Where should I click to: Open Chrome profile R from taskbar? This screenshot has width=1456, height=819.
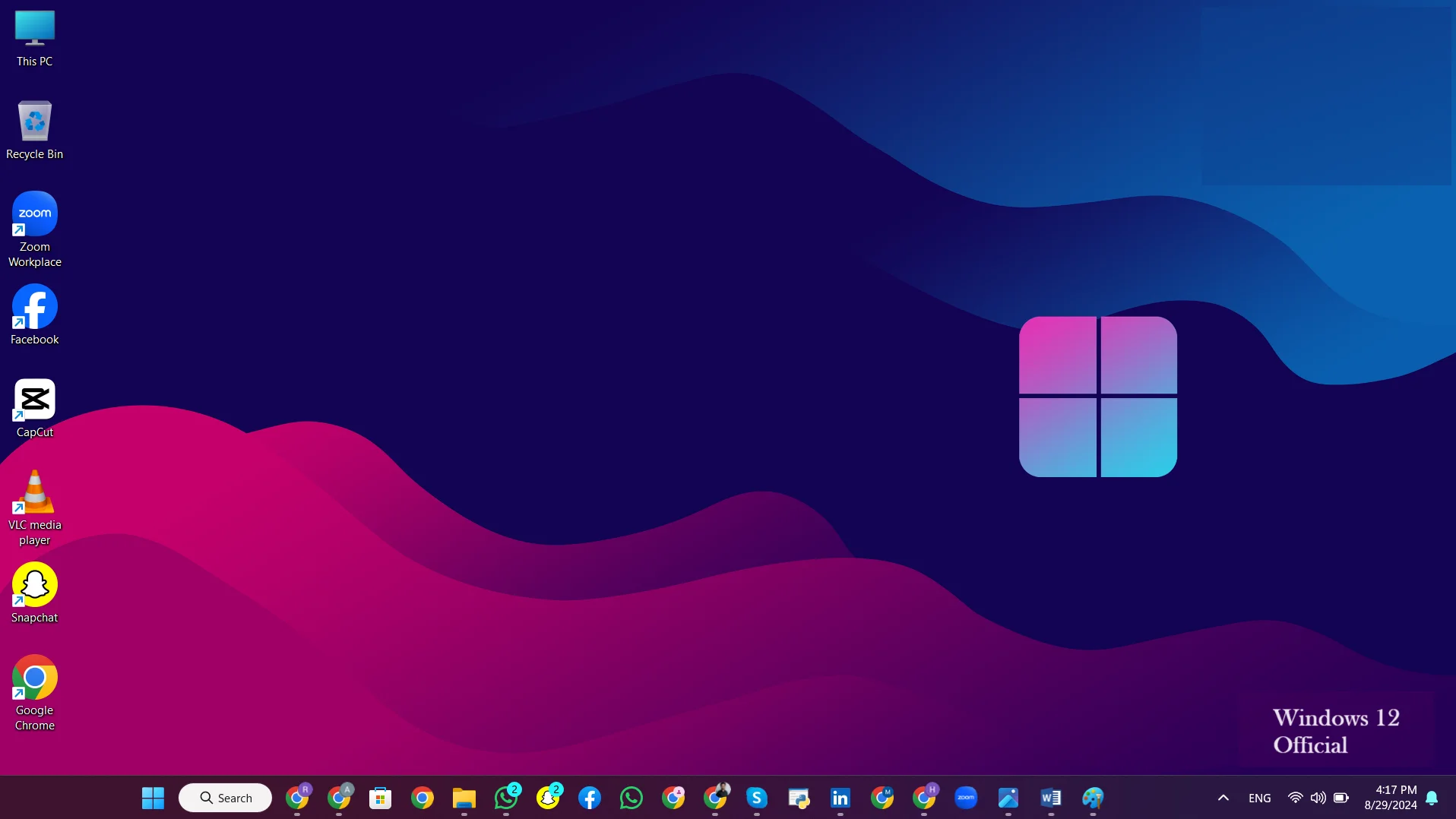pyautogui.click(x=298, y=797)
